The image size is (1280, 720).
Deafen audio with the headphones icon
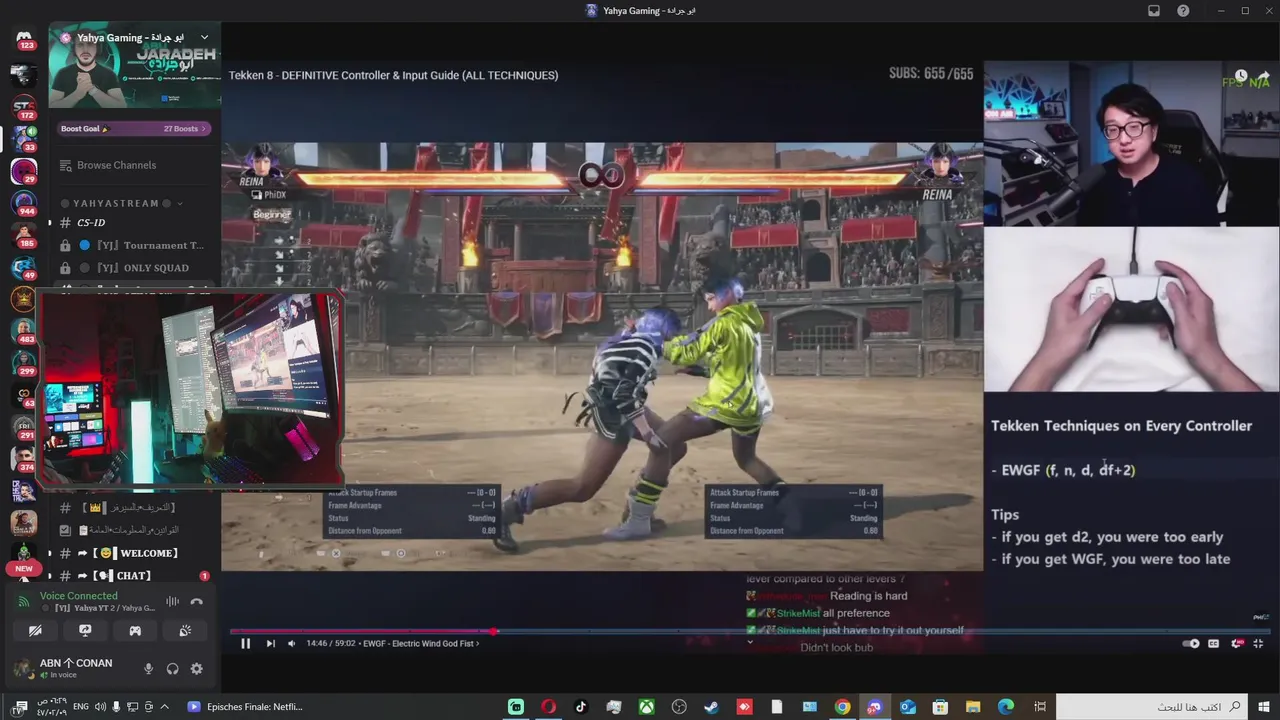click(172, 669)
